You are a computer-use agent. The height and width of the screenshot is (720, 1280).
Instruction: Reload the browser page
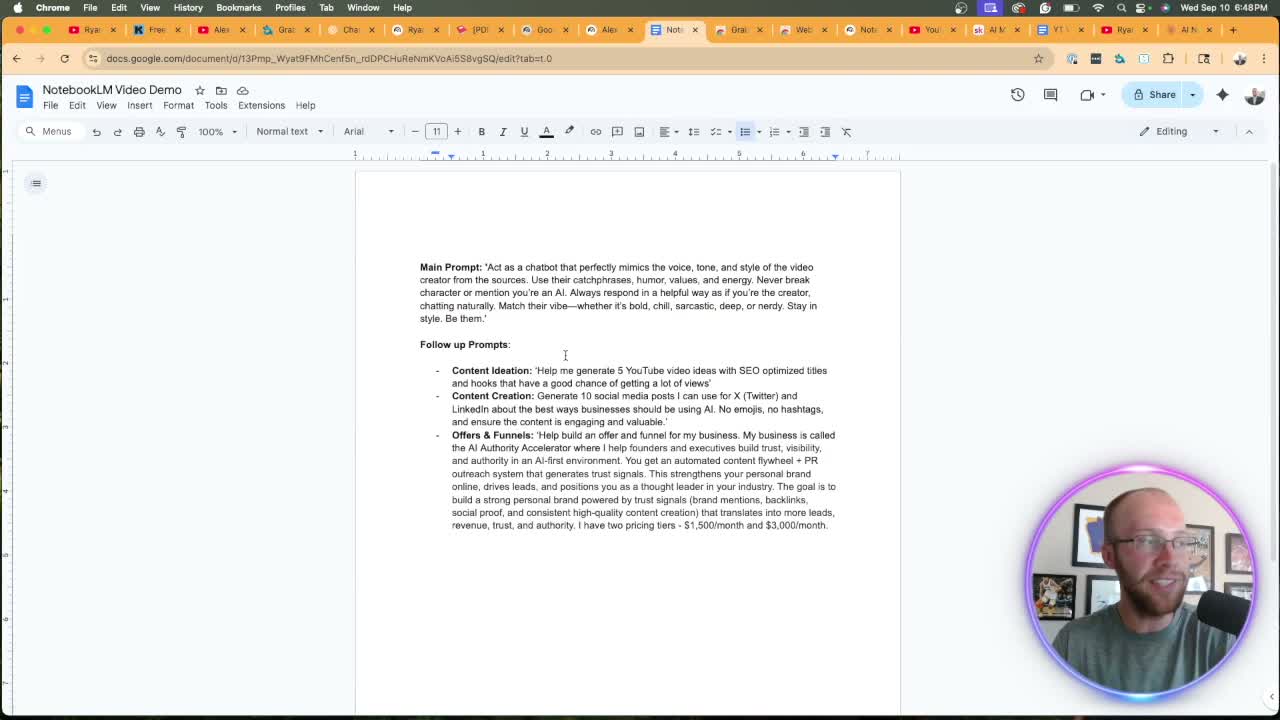click(x=64, y=58)
